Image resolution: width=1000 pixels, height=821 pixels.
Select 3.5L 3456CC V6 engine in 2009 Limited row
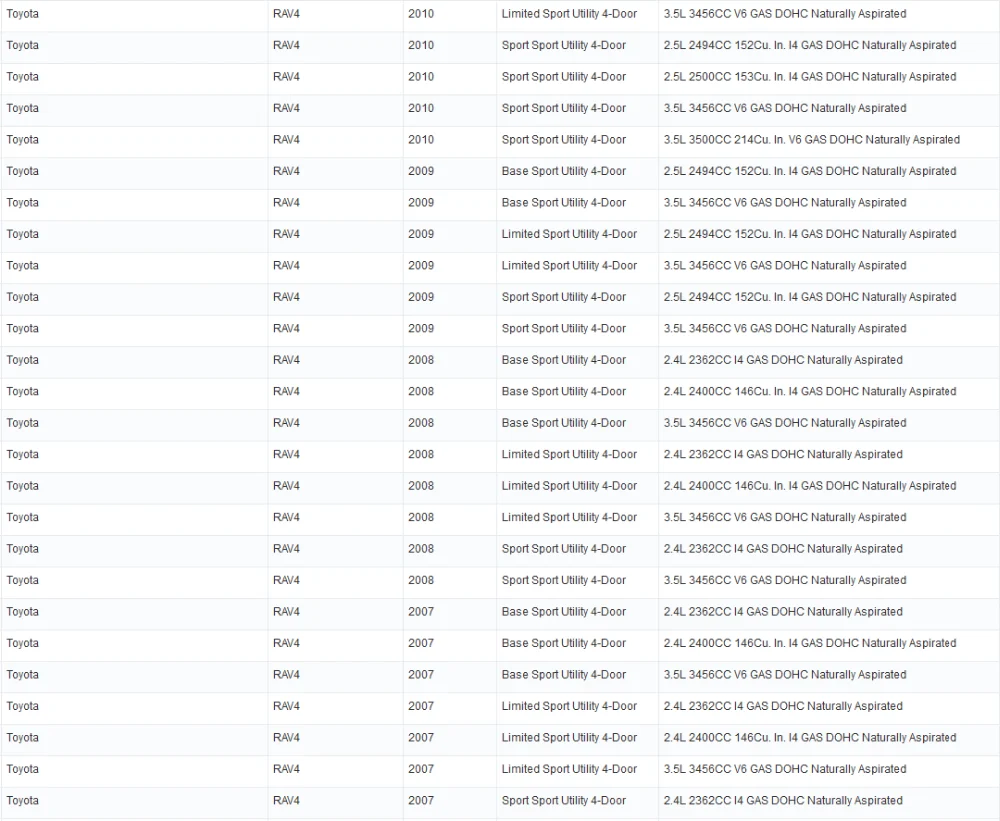point(784,265)
